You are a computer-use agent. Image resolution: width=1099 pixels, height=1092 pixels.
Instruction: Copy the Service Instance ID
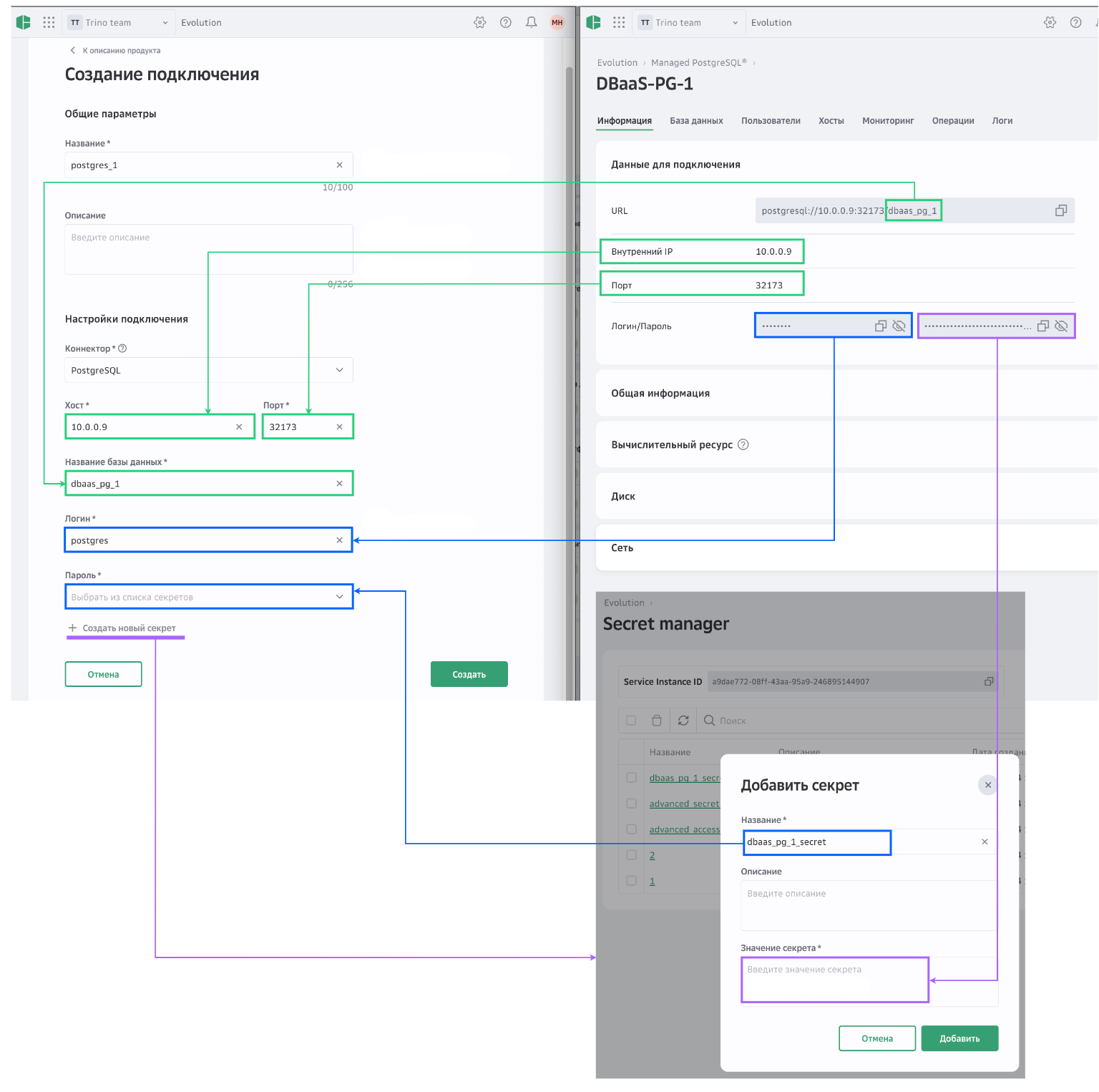click(990, 681)
